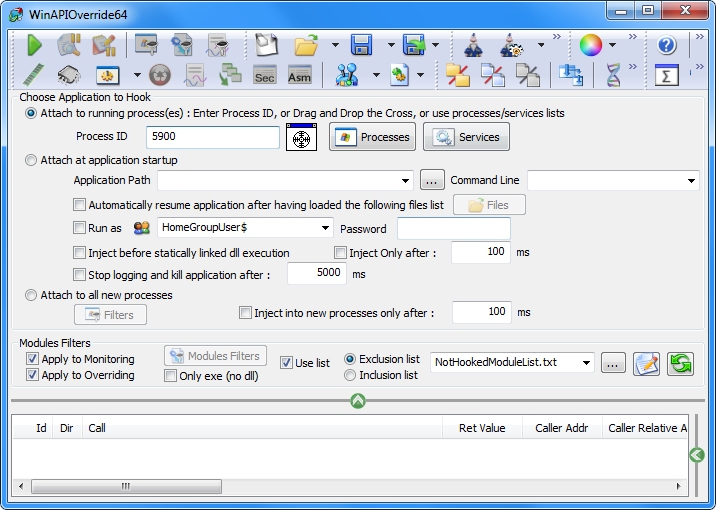Click the eraser clear logs icon
Image resolution: width=716 pixels, height=510 pixels.
point(266,45)
